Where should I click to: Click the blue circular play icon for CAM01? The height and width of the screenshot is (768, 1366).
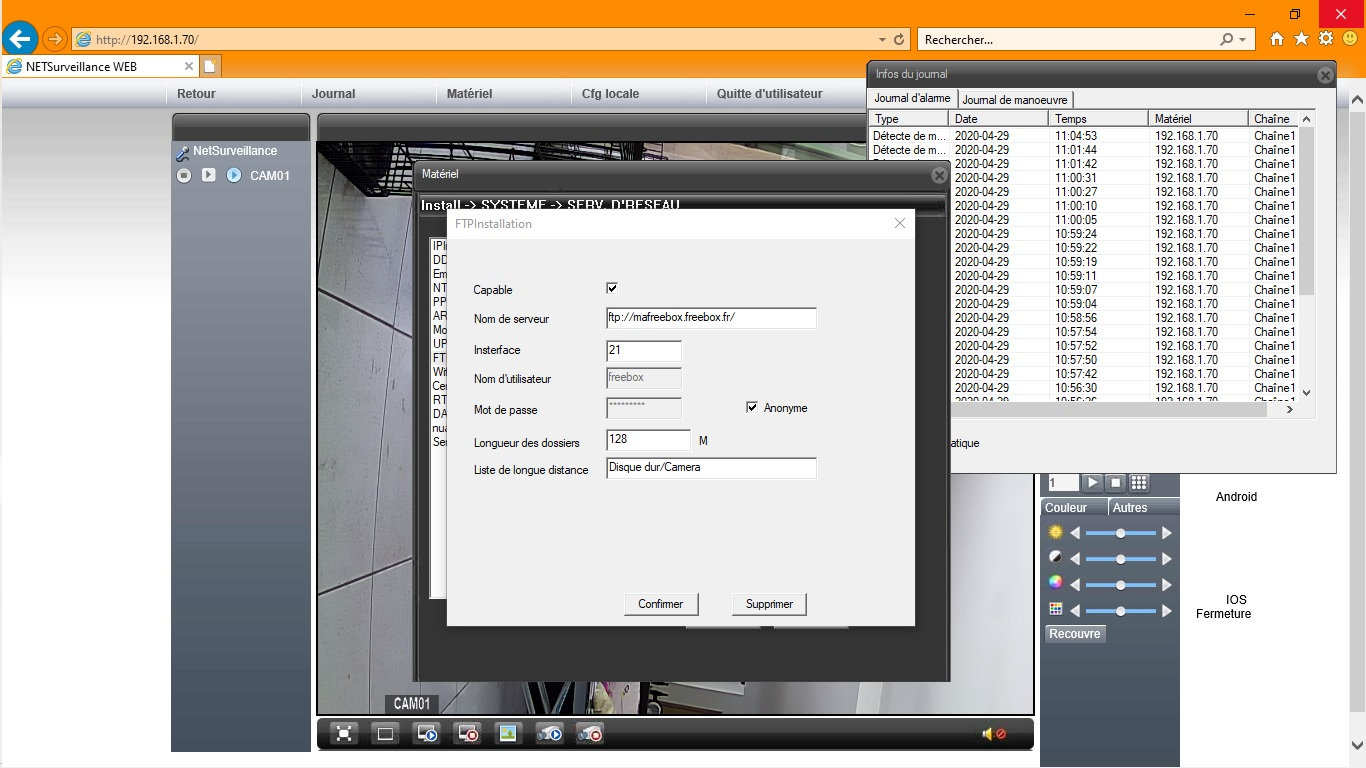coord(234,175)
